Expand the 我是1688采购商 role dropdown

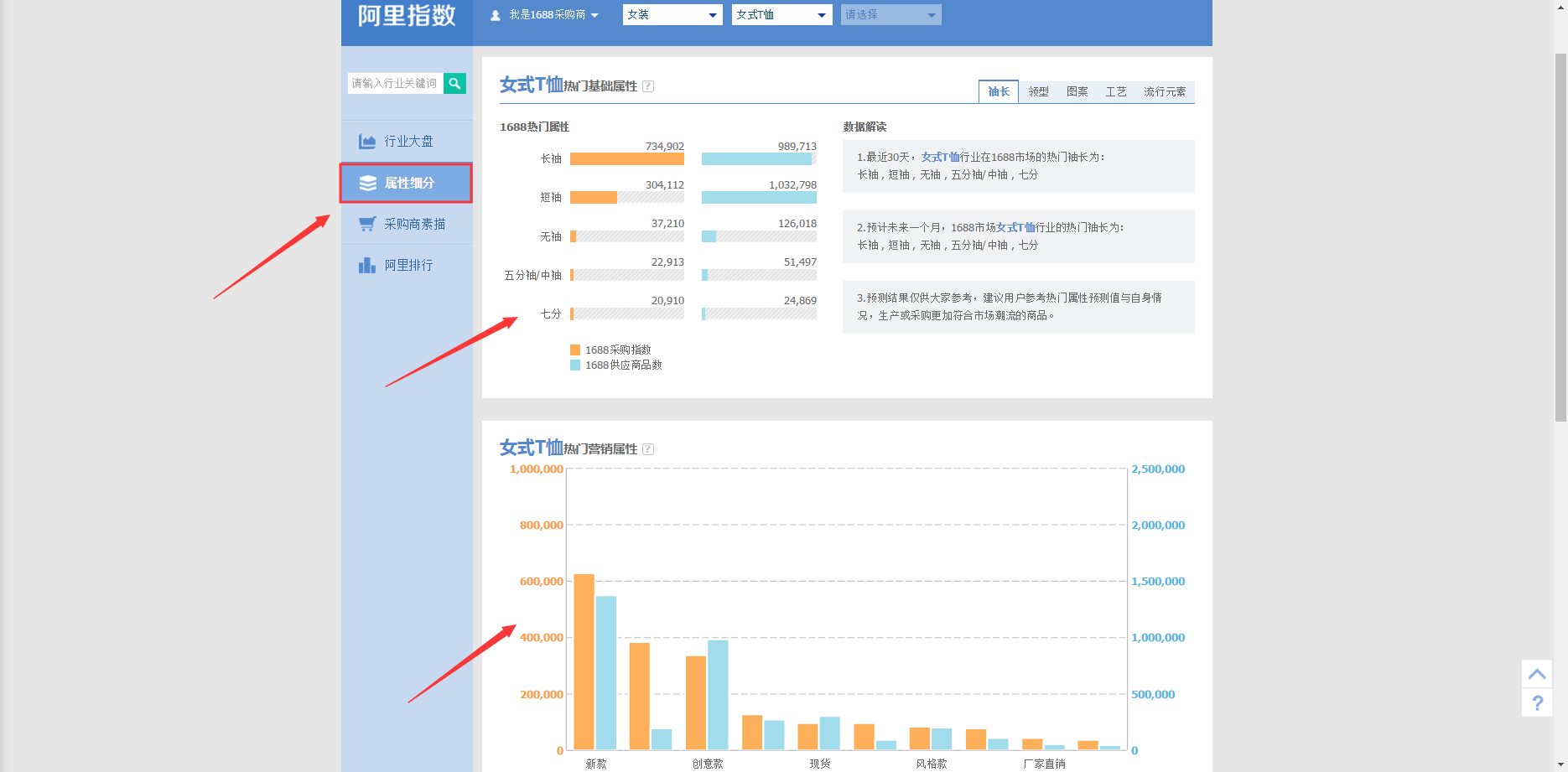click(553, 15)
